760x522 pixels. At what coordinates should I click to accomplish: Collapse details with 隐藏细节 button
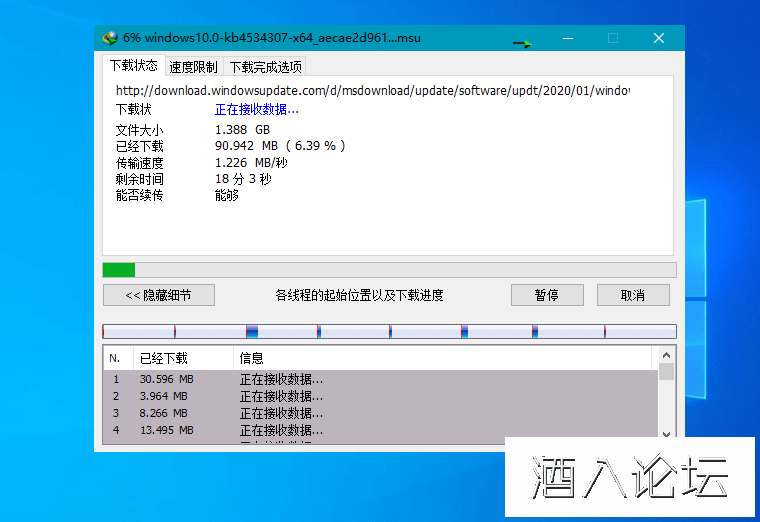click(x=158, y=295)
